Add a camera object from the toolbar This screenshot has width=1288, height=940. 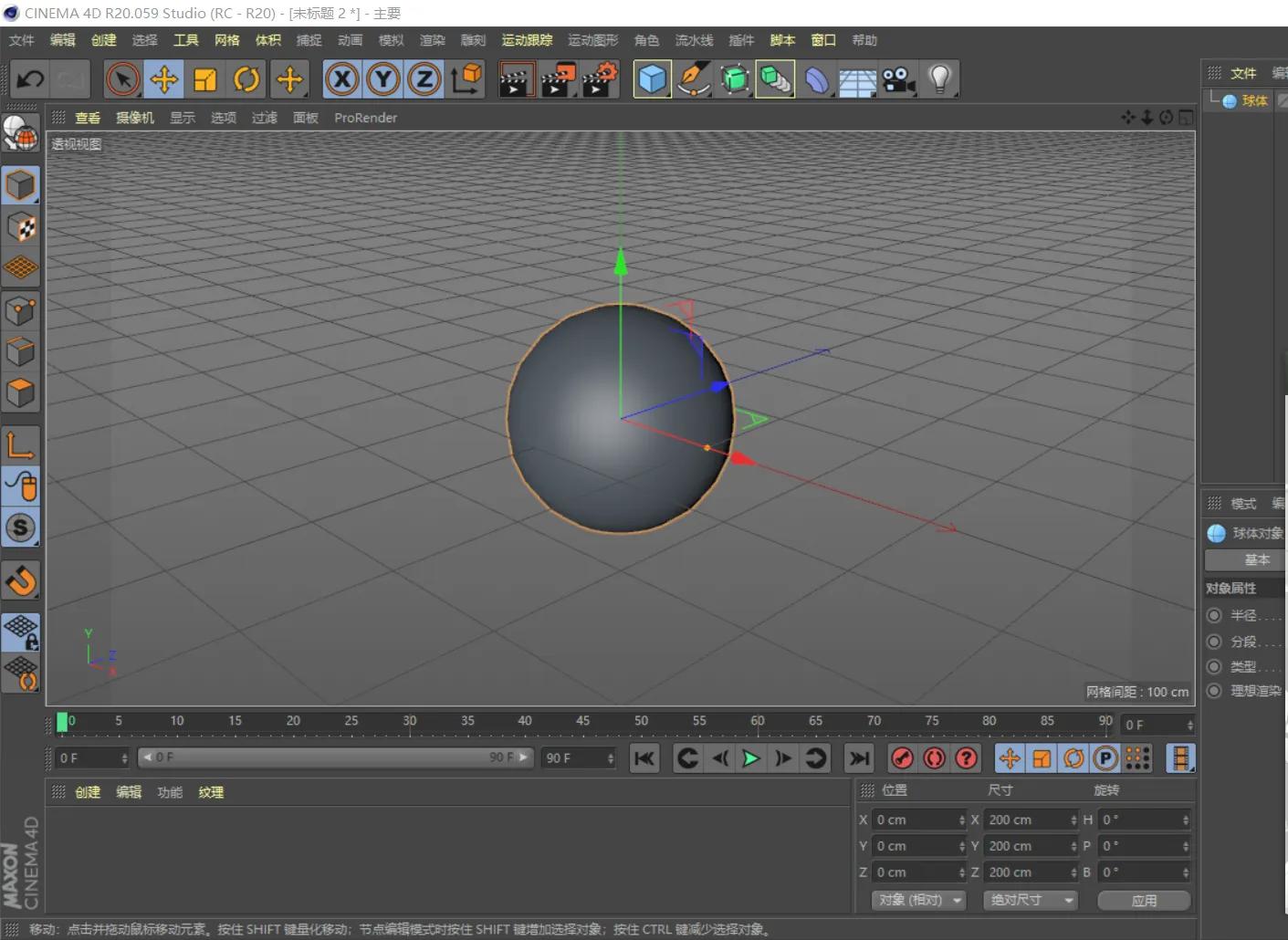click(898, 79)
